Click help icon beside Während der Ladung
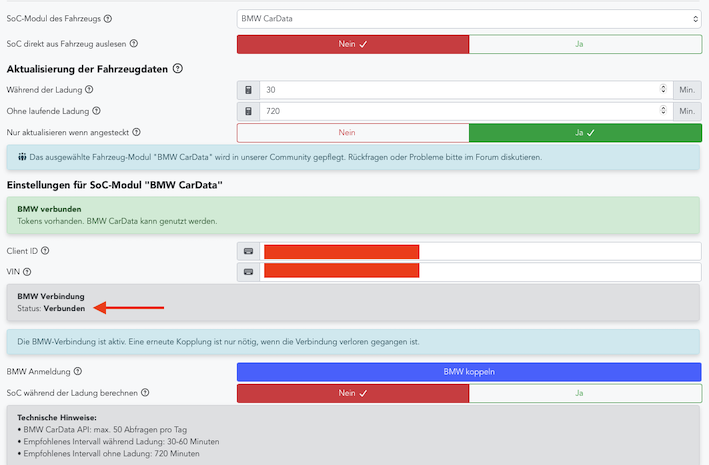 (x=89, y=90)
